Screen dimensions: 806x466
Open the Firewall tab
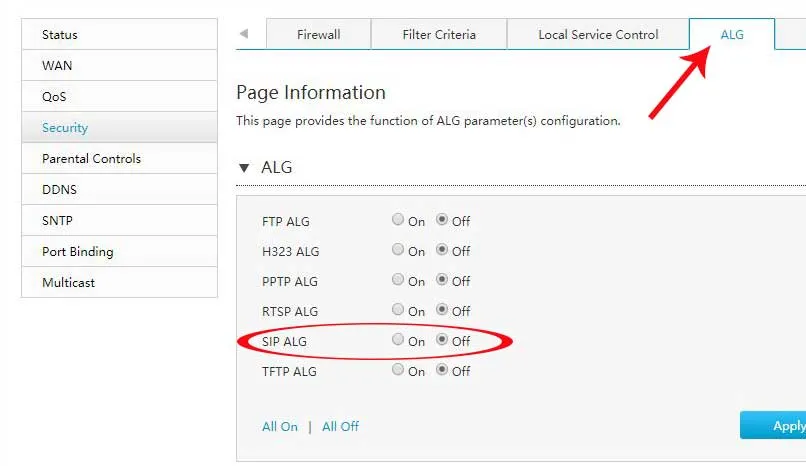pos(318,34)
